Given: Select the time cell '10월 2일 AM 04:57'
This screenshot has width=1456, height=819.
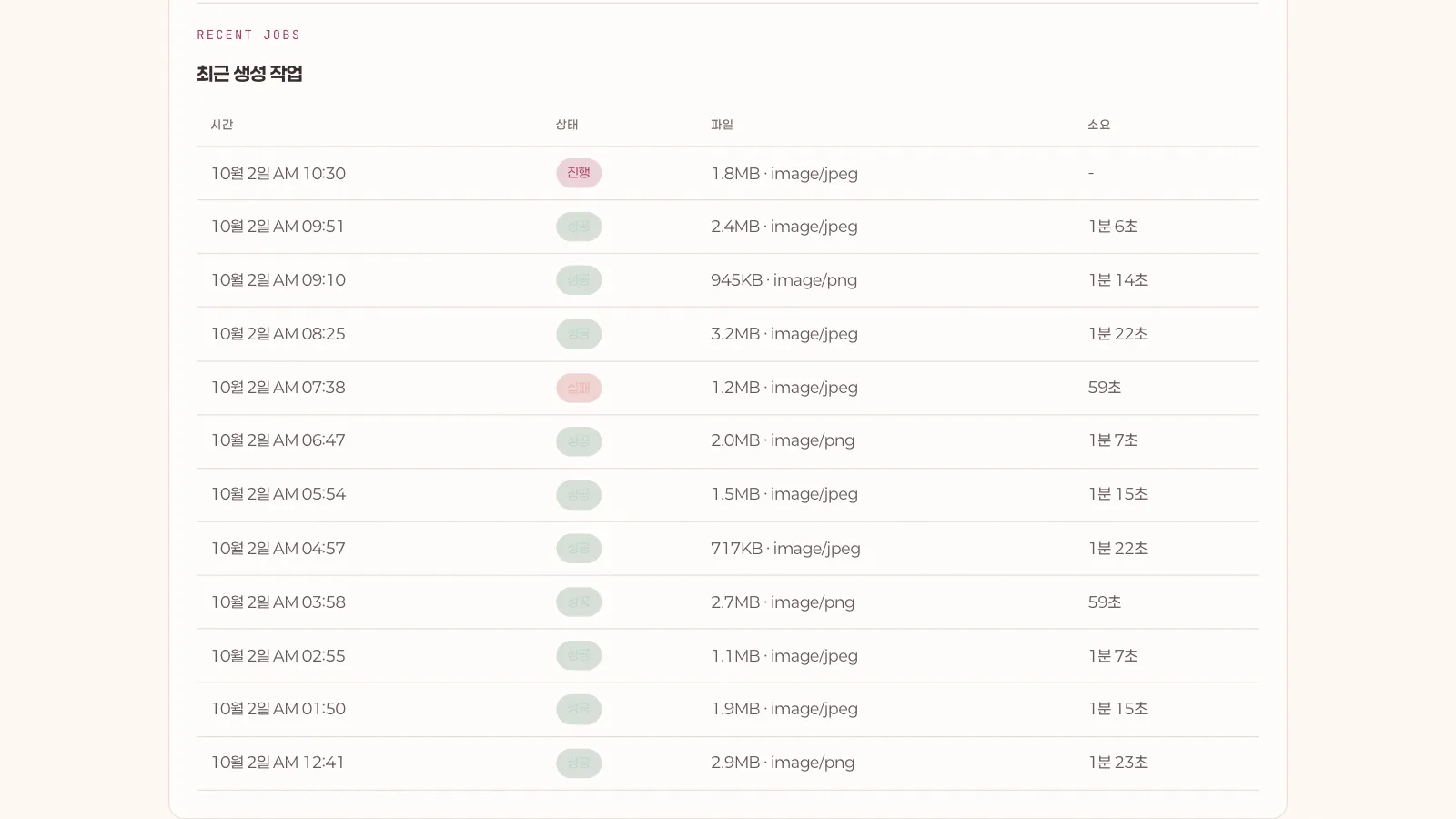Looking at the screenshot, I should click(278, 549).
